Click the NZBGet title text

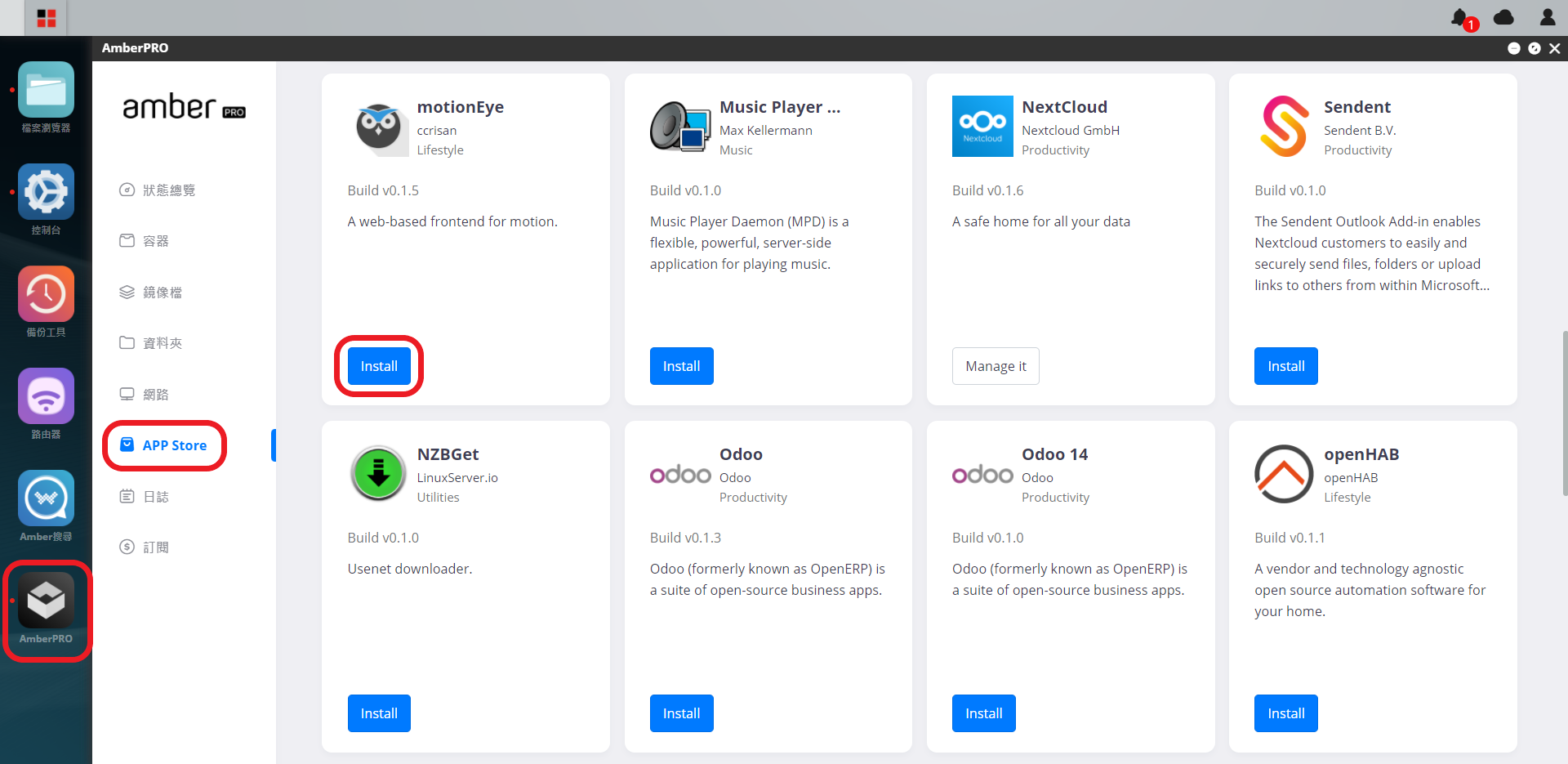448,454
